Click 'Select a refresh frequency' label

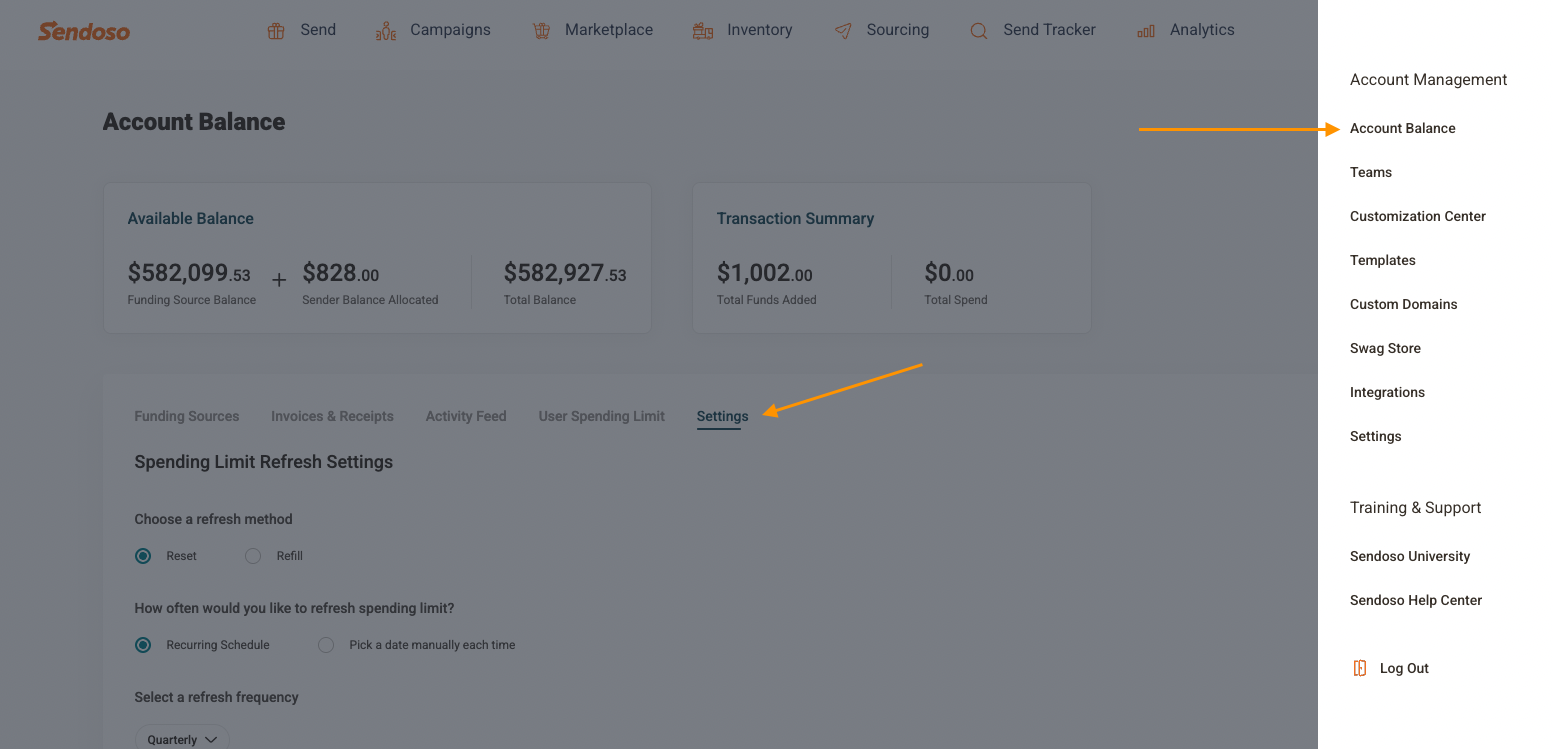(x=217, y=697)
